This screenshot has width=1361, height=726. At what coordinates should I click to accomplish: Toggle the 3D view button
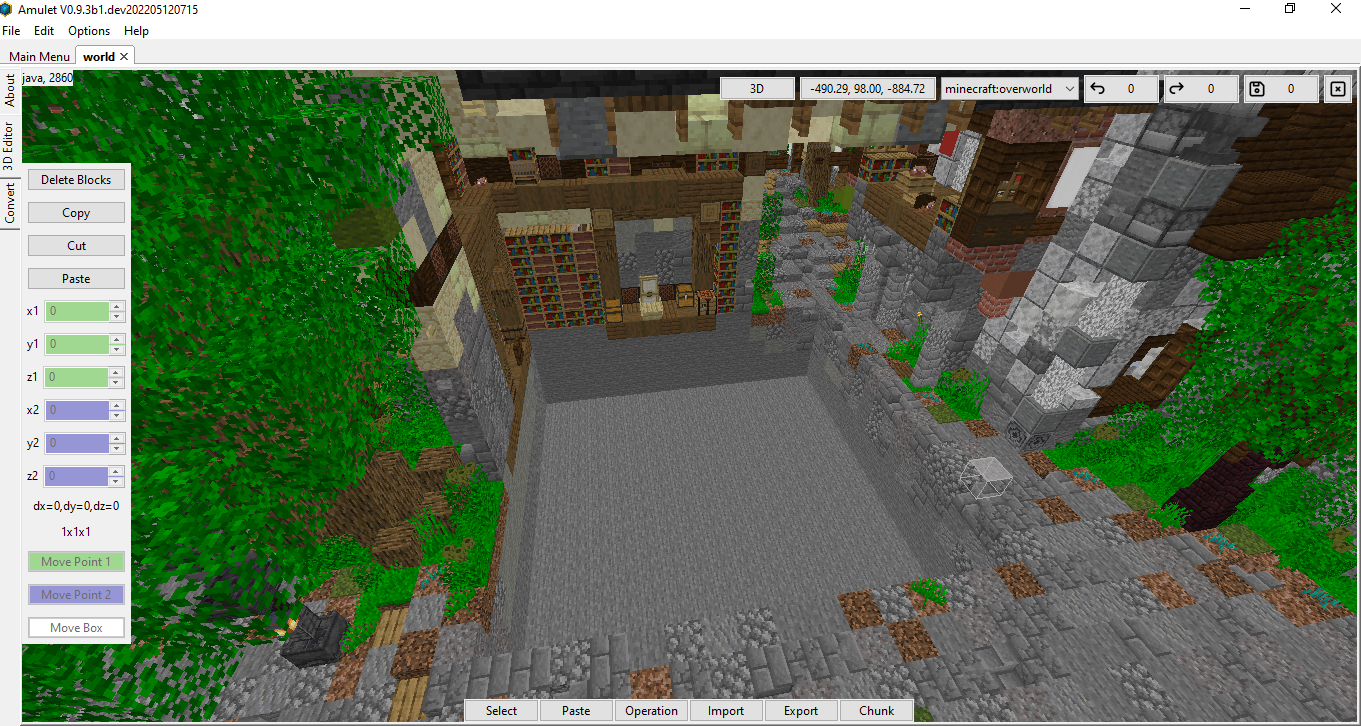pyautogui.click(x=757, y=88)
